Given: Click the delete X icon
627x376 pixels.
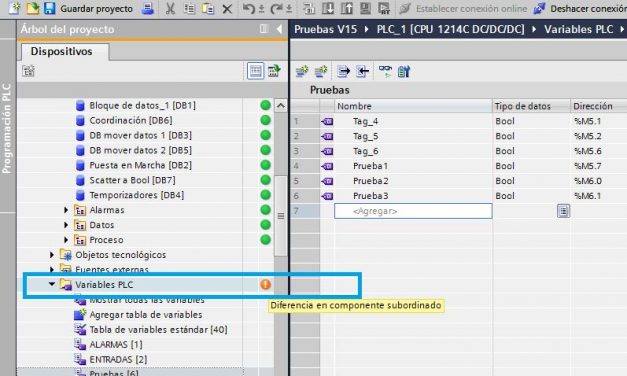Looking at the screenshot, I should point(227,8).
